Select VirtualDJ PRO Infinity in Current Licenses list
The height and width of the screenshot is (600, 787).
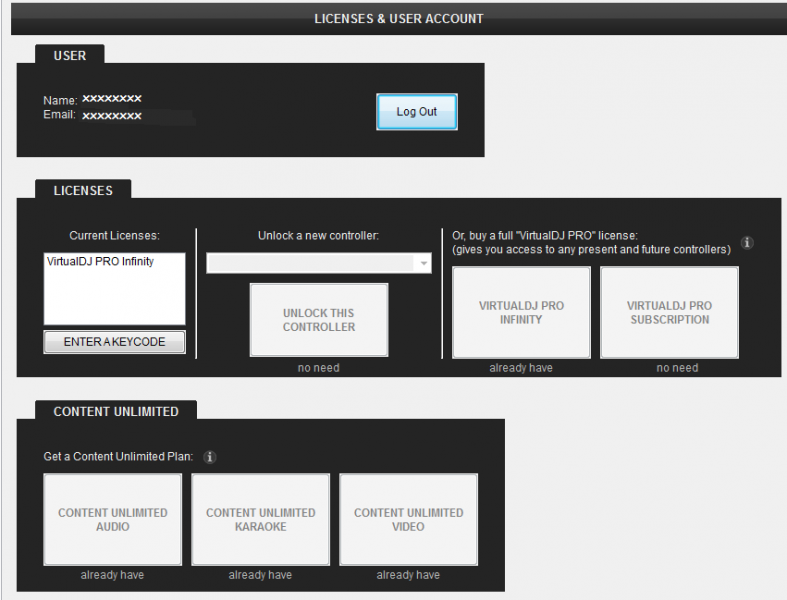[100, 262]
